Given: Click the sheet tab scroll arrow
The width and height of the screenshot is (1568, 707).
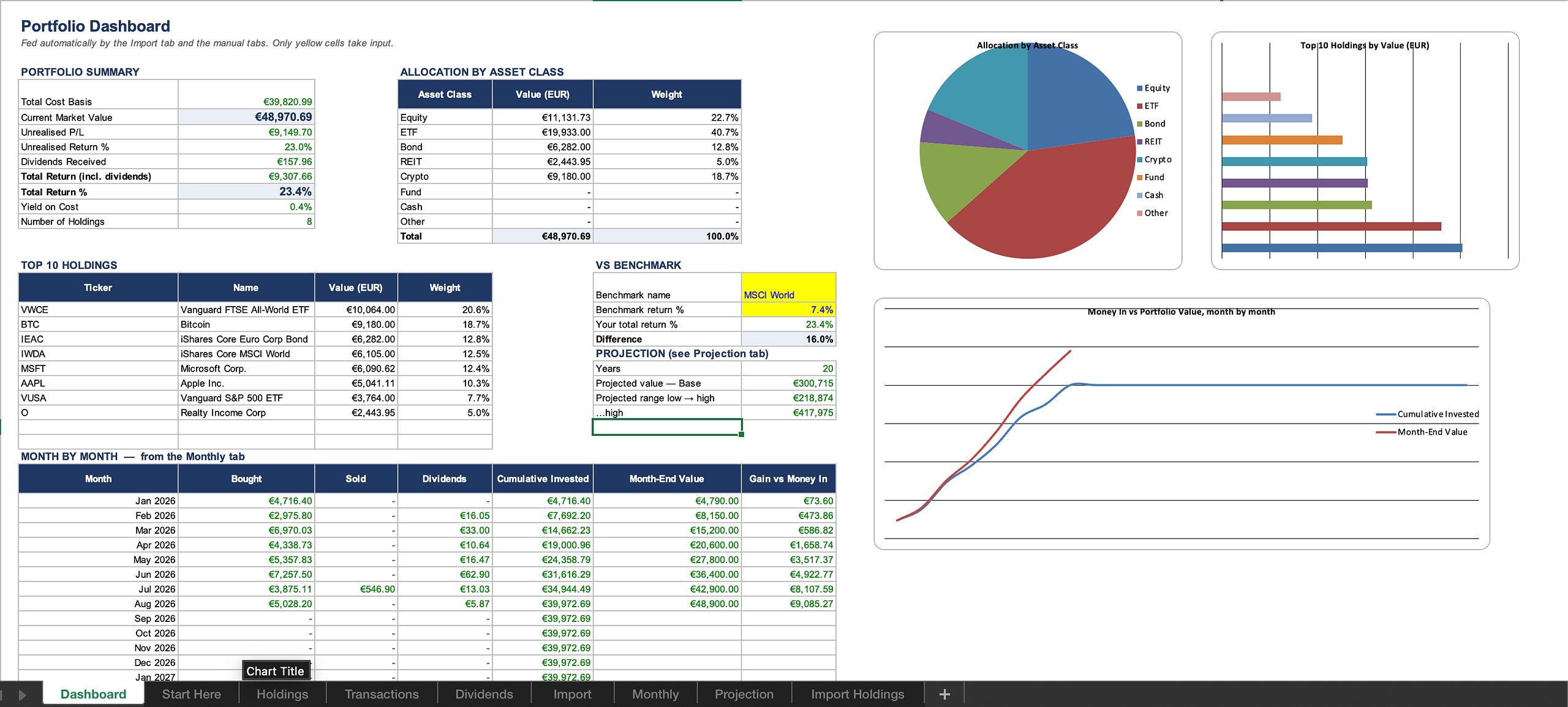Looking at the screenshot, I should [x=23, y=695].
